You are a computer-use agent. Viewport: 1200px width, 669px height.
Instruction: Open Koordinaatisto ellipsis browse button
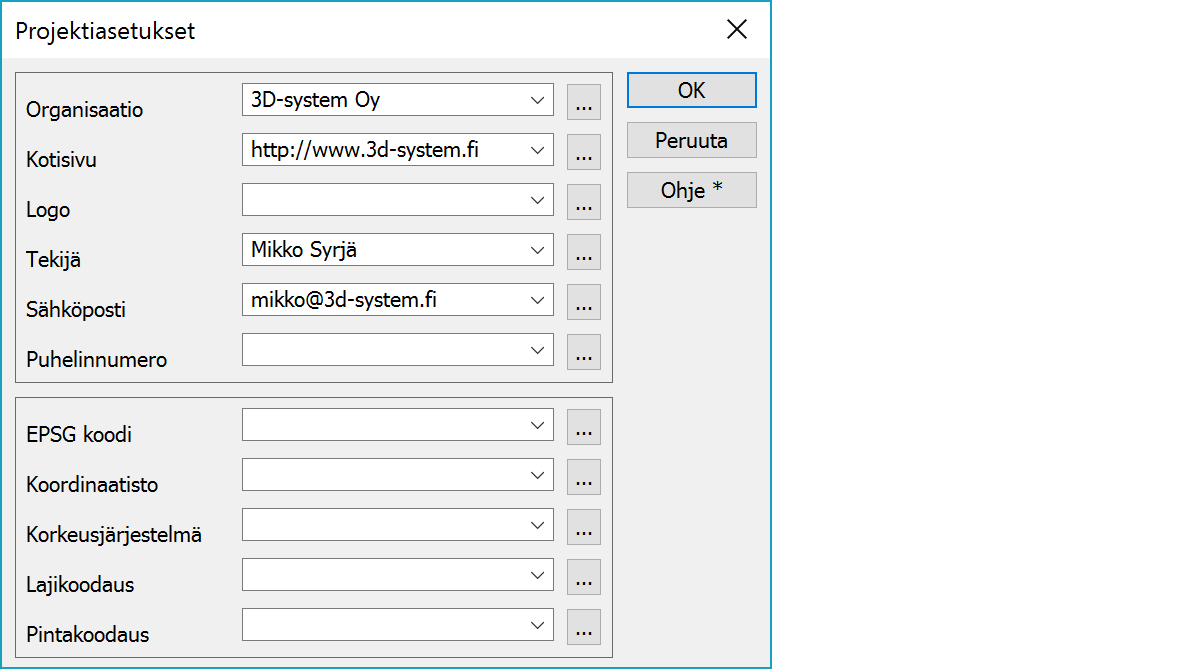584,476
